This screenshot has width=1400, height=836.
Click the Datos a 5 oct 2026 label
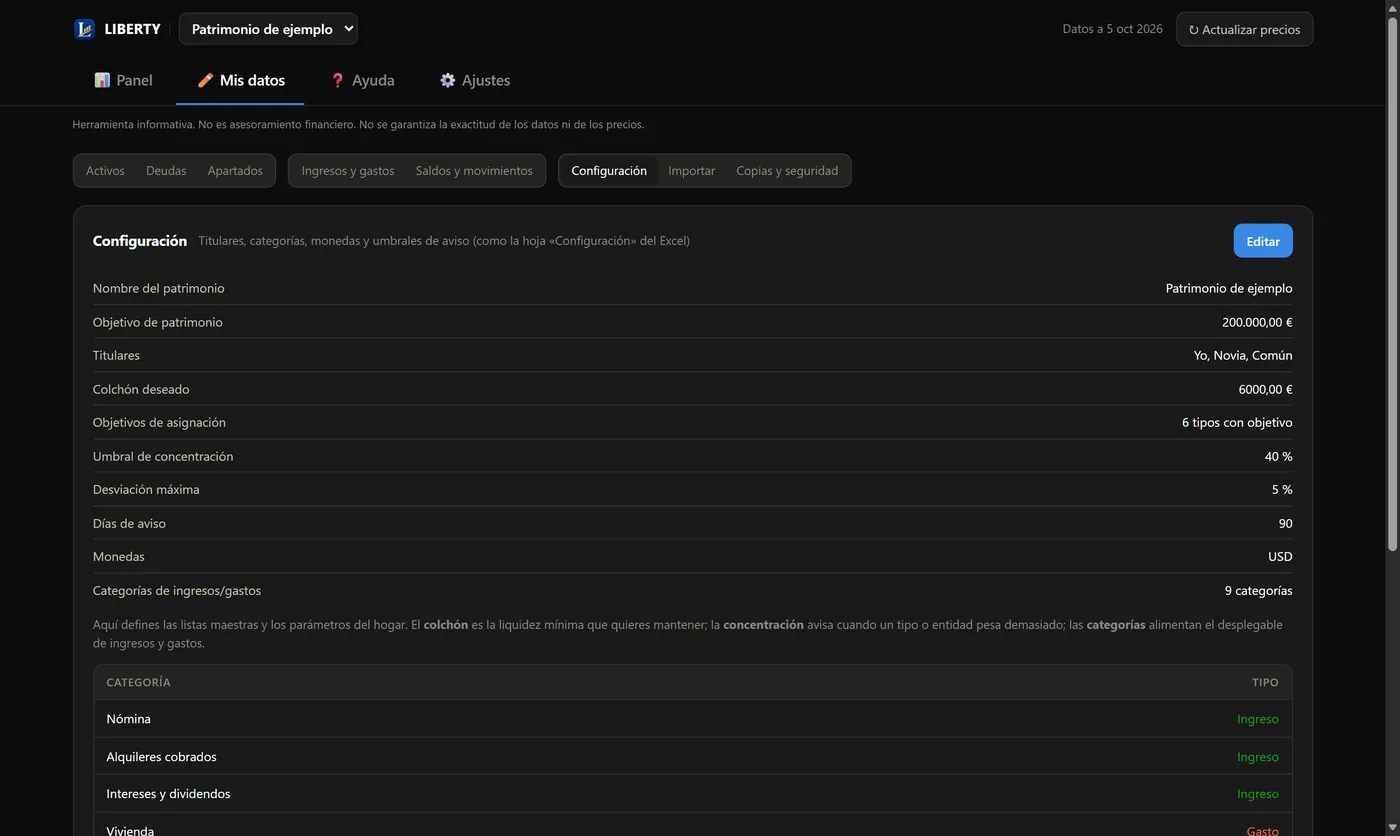tap(1112, 29)
